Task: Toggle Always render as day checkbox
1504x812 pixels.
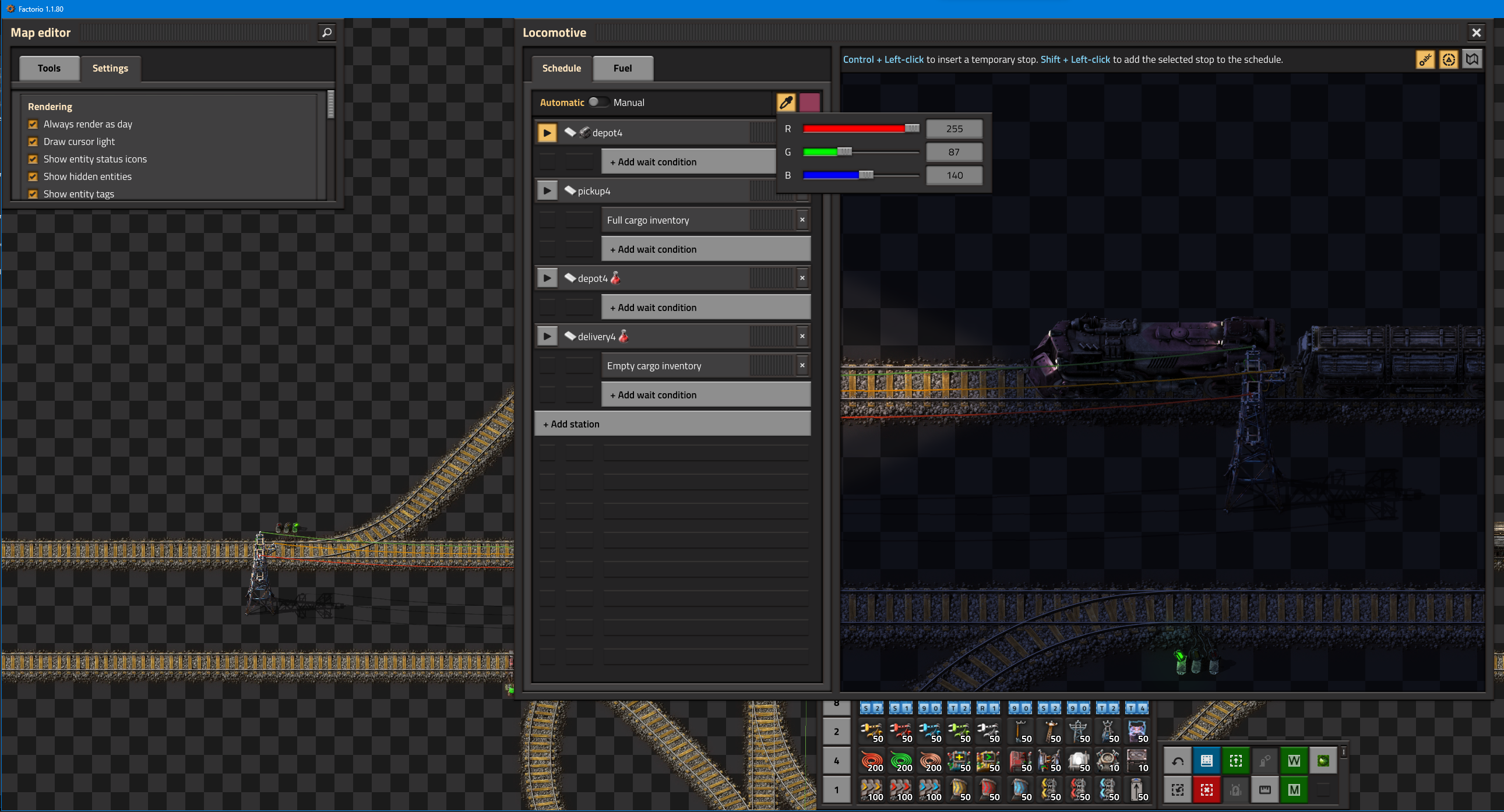Action: (x=33, y=124)
